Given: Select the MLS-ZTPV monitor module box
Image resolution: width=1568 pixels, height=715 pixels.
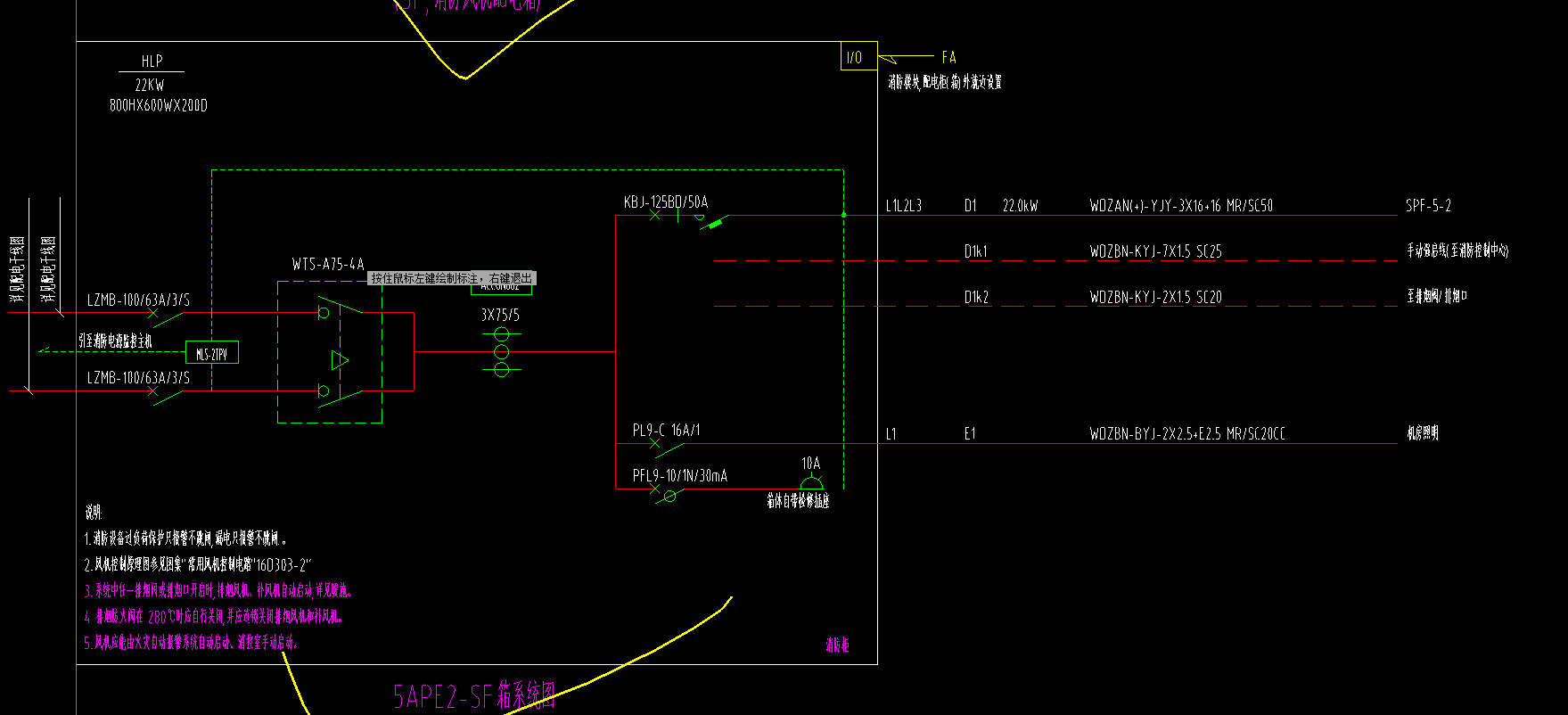Looking at the screenshot, I should (212, 353).
